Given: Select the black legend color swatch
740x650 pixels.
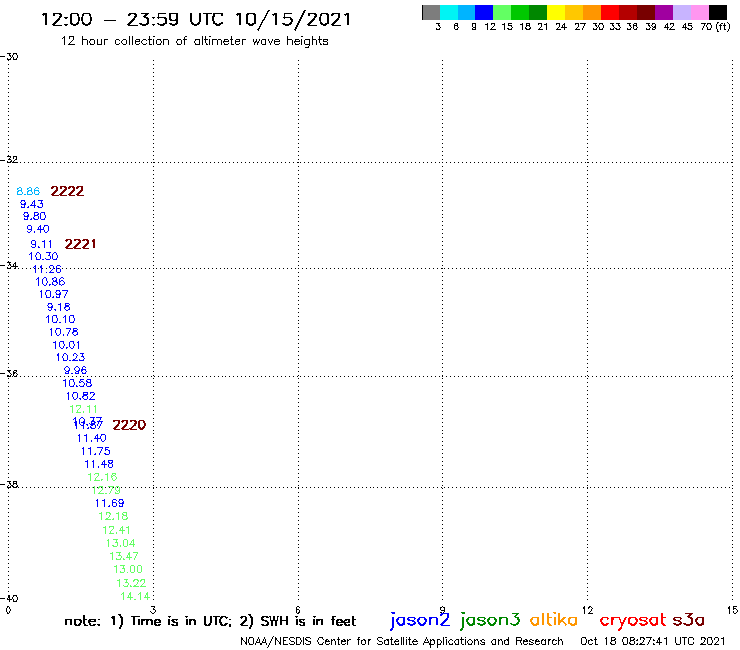Looking at the screenshot, I should 717,12.
